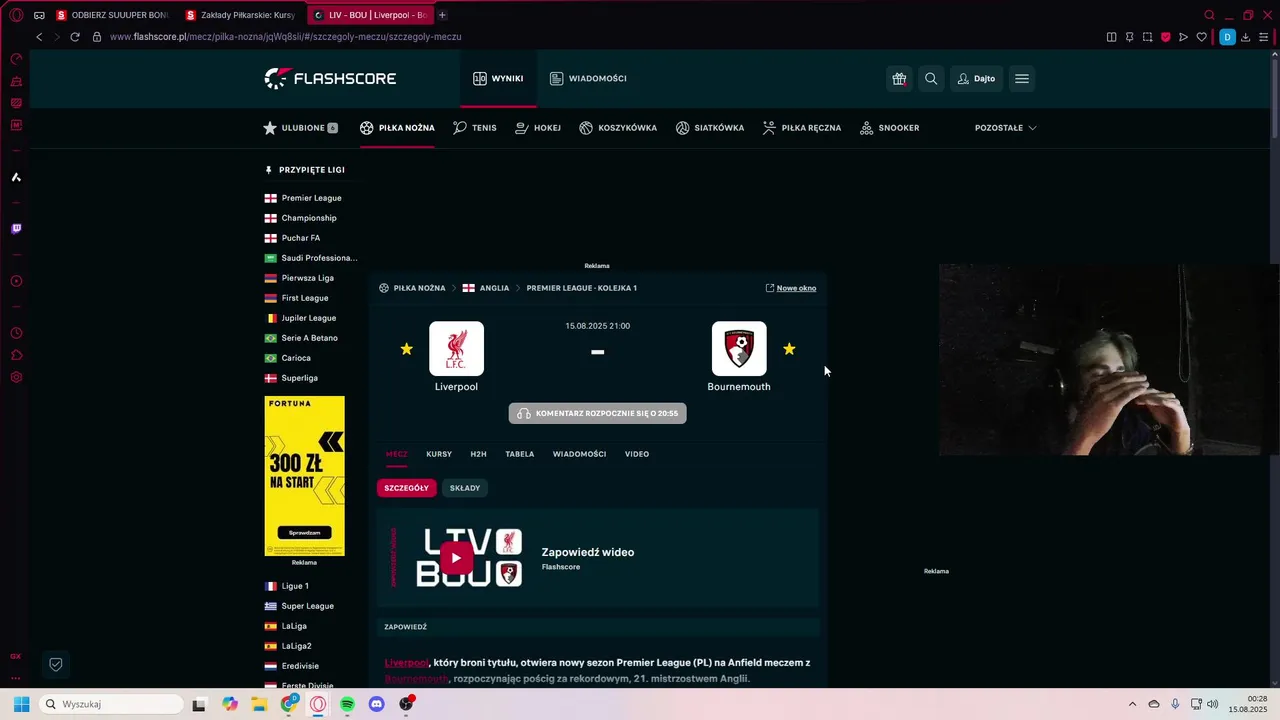The height and width of the screenshot is (720, 1280).
Task: Open Easy Setup sliders icon
Action: 1264,37
